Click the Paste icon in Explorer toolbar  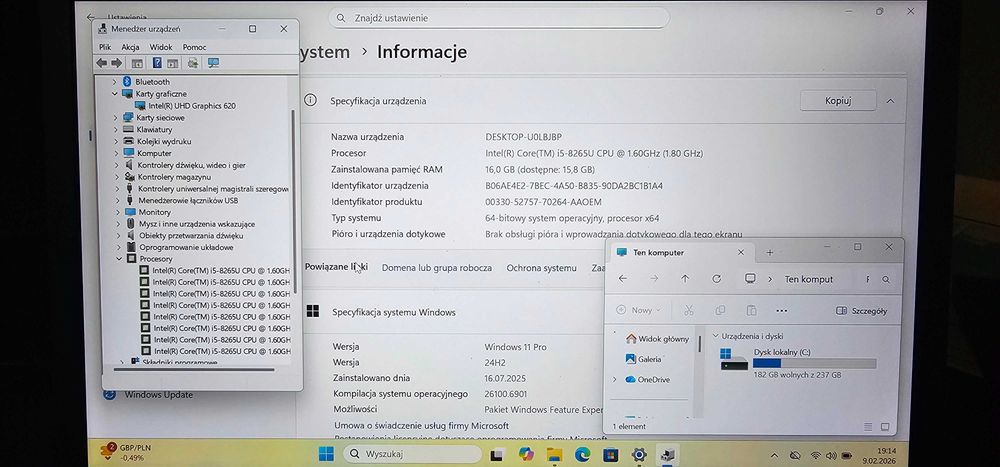751,310
